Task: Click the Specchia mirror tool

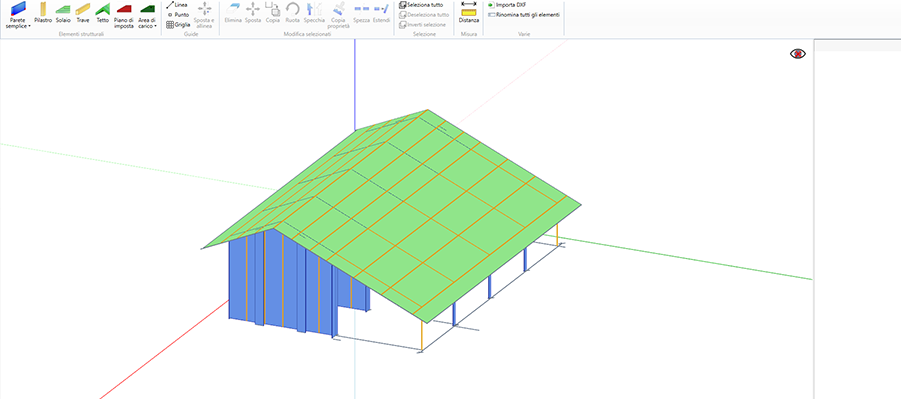Action: tap(314, 13)
